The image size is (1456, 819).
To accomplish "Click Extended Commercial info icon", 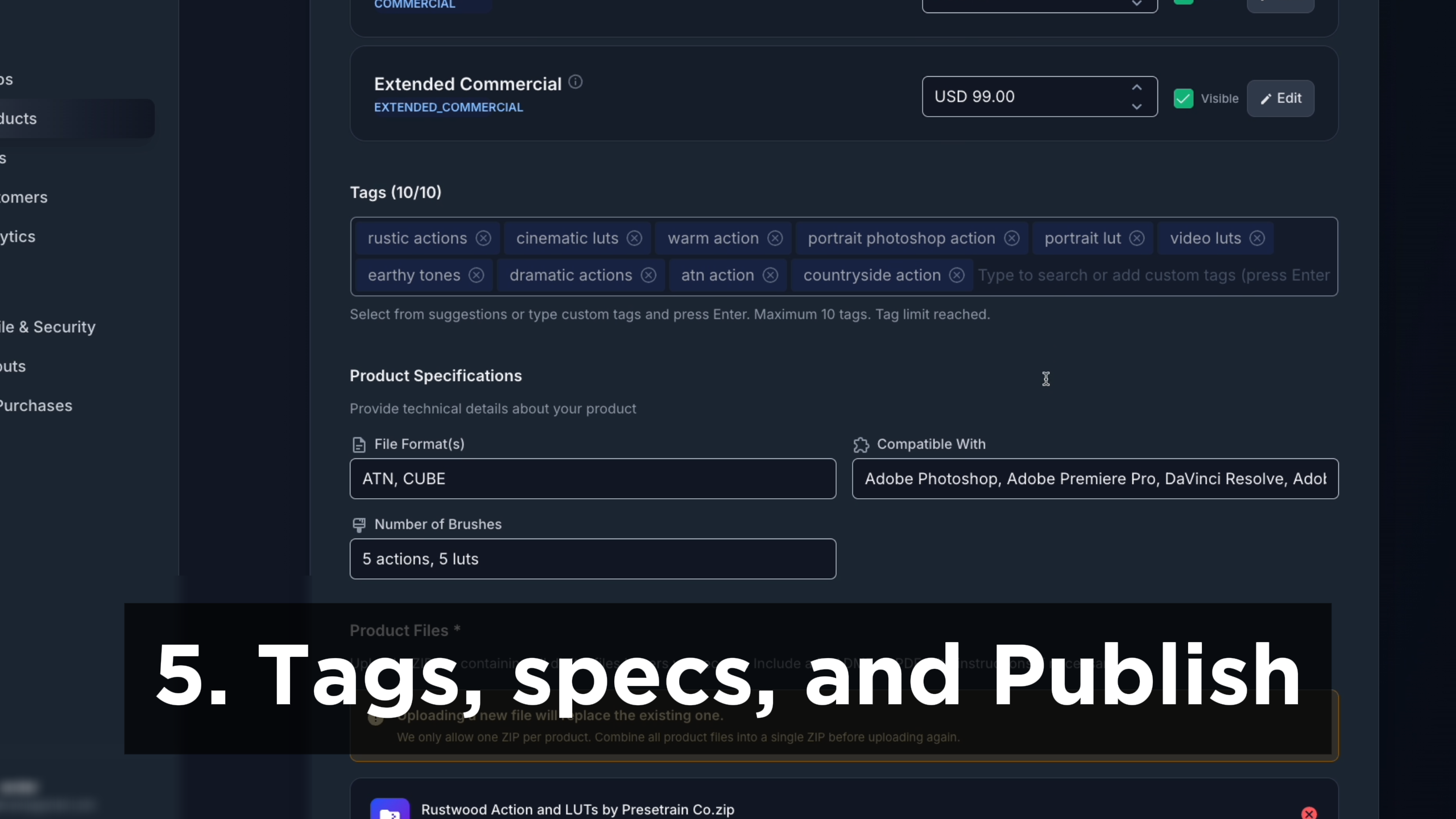I will [x=576, y=82].
